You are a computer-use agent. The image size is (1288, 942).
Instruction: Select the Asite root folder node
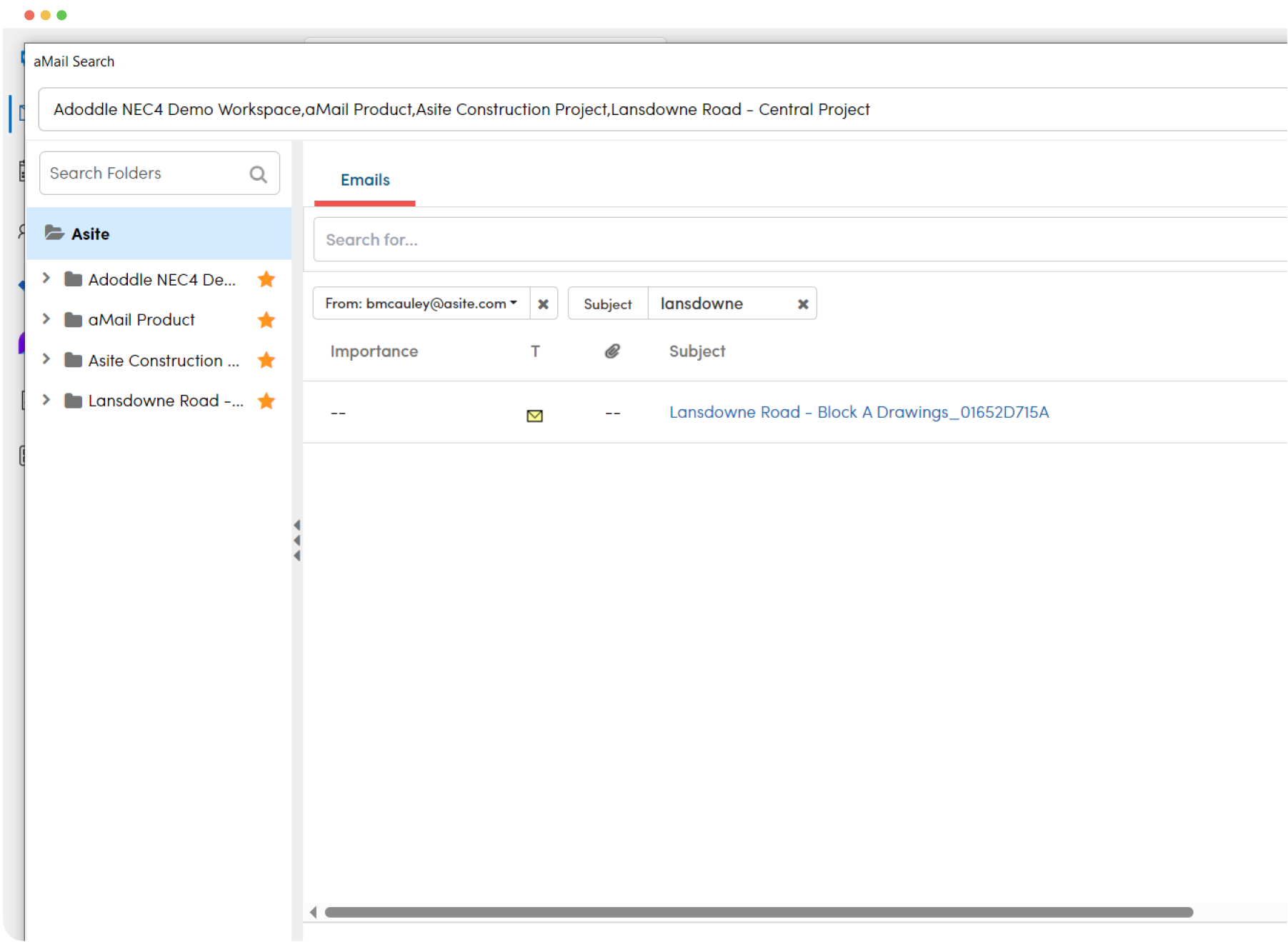(90, 233)
